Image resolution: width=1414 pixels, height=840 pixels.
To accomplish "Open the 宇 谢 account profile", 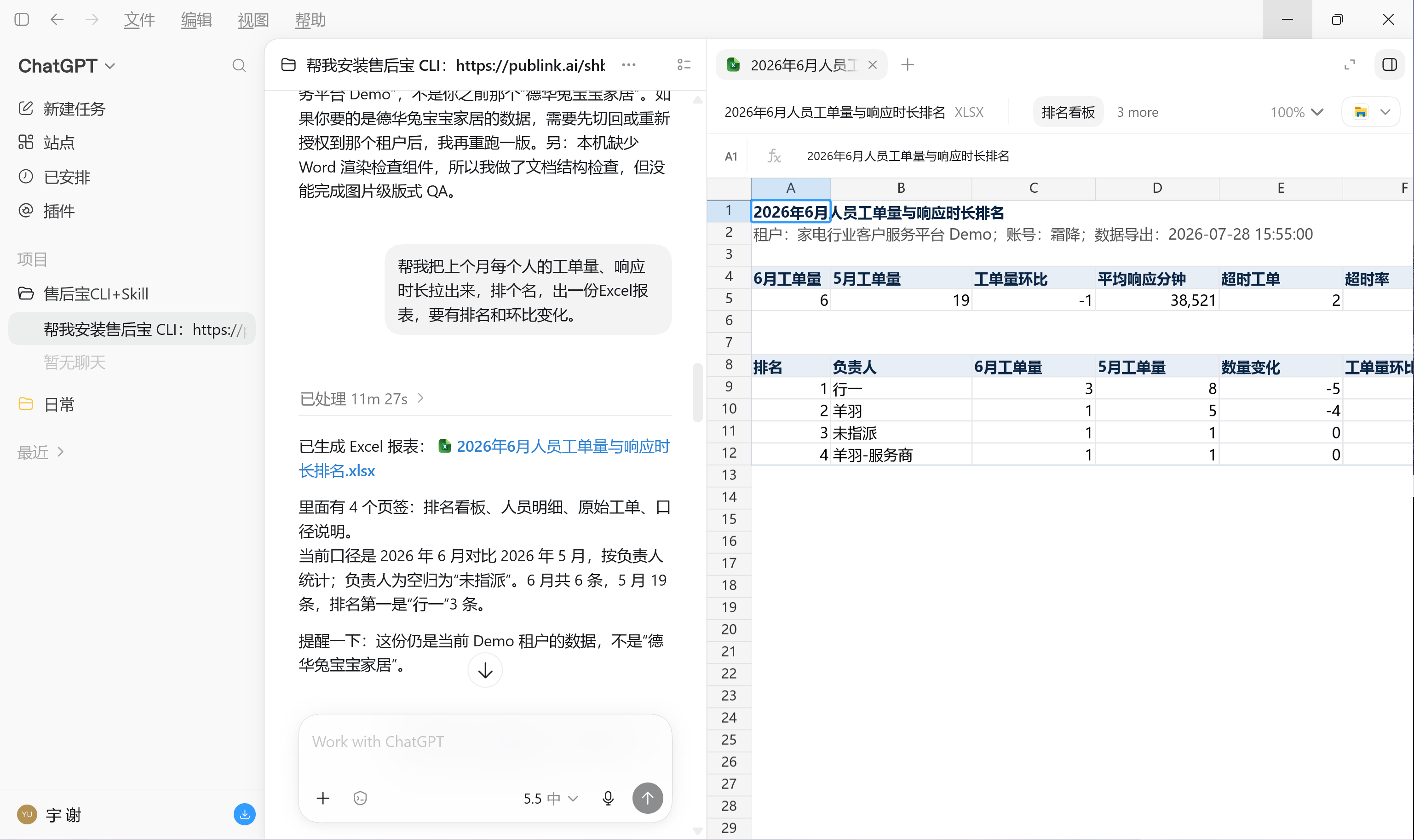I will point(50,815).
